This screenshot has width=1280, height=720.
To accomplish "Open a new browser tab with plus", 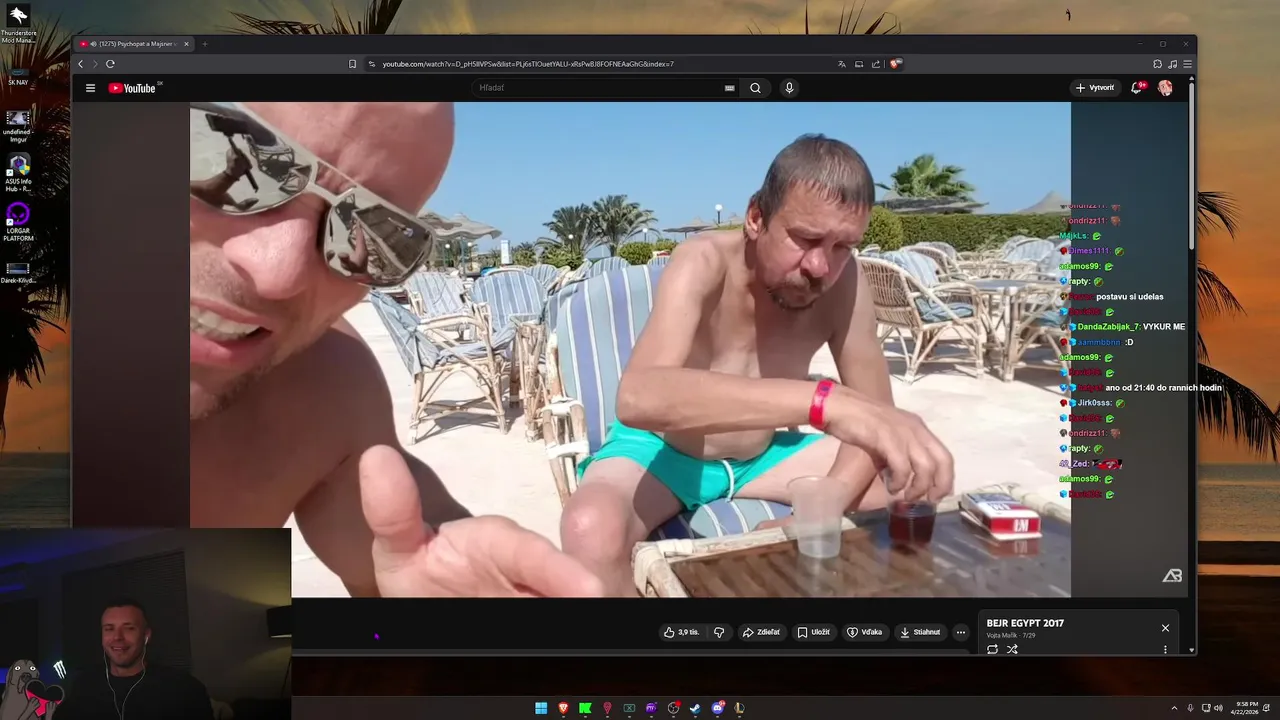I will tap(204, 44).
